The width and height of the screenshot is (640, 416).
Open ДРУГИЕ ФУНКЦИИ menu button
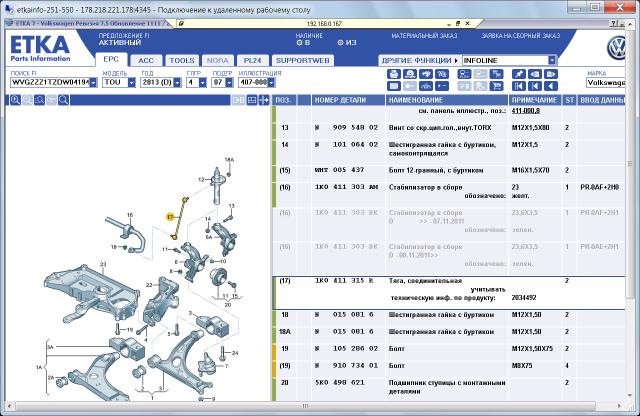(x=420, y=60)
